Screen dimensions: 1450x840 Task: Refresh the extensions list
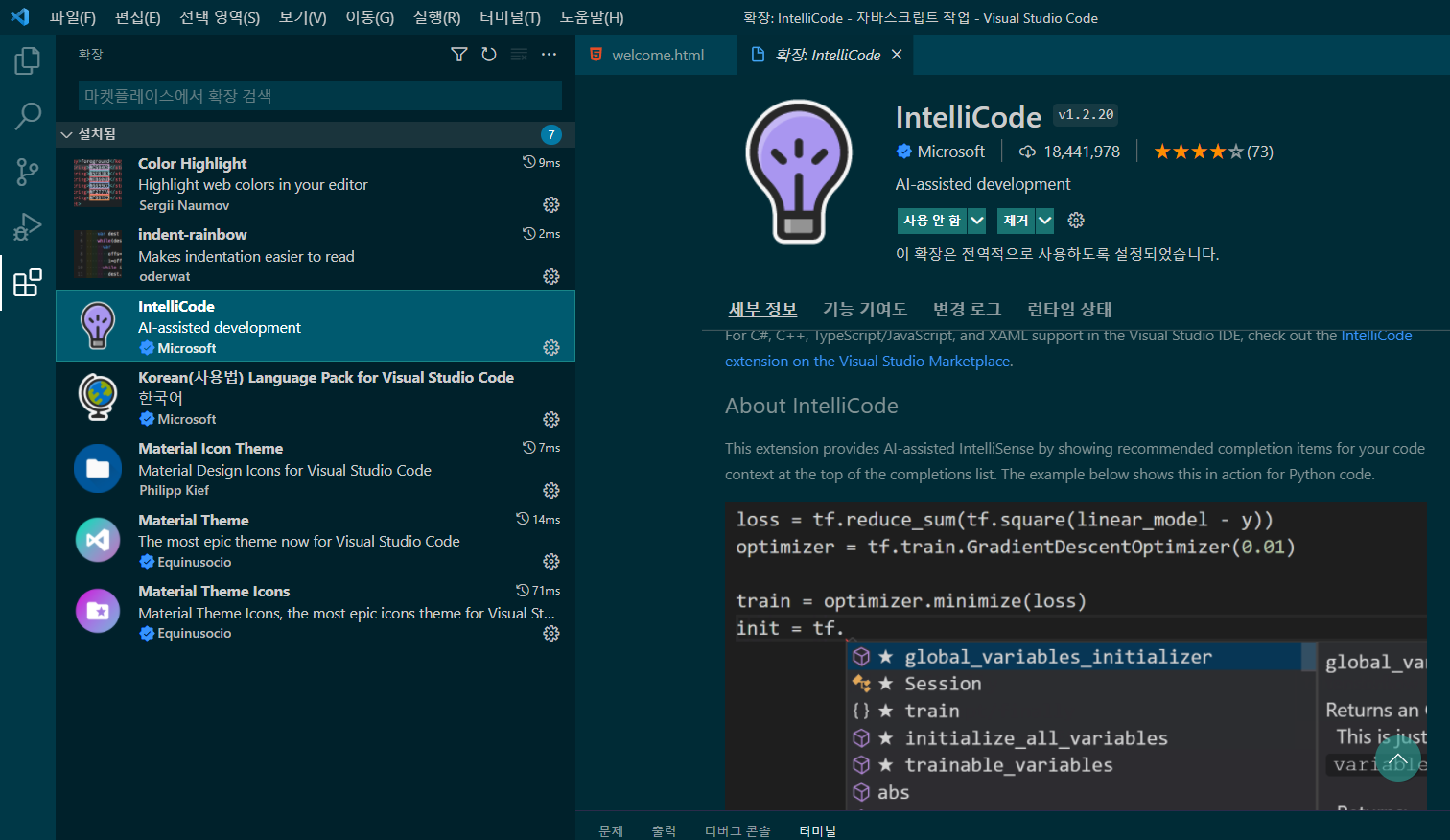click(489, 55)
